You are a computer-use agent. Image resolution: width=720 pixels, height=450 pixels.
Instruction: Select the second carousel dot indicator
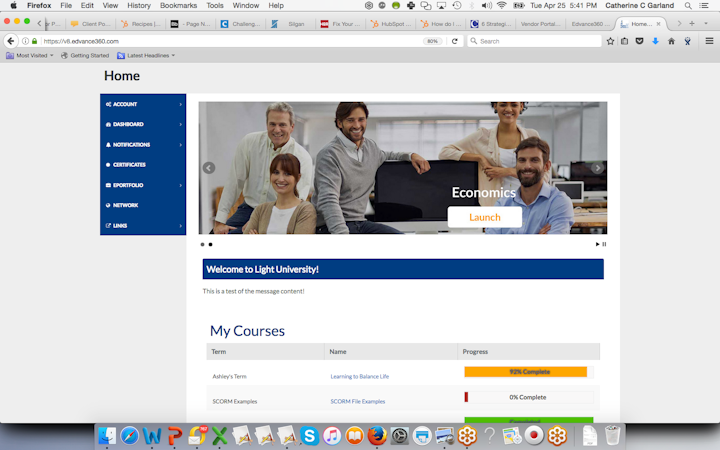click(x=210, y=244)
